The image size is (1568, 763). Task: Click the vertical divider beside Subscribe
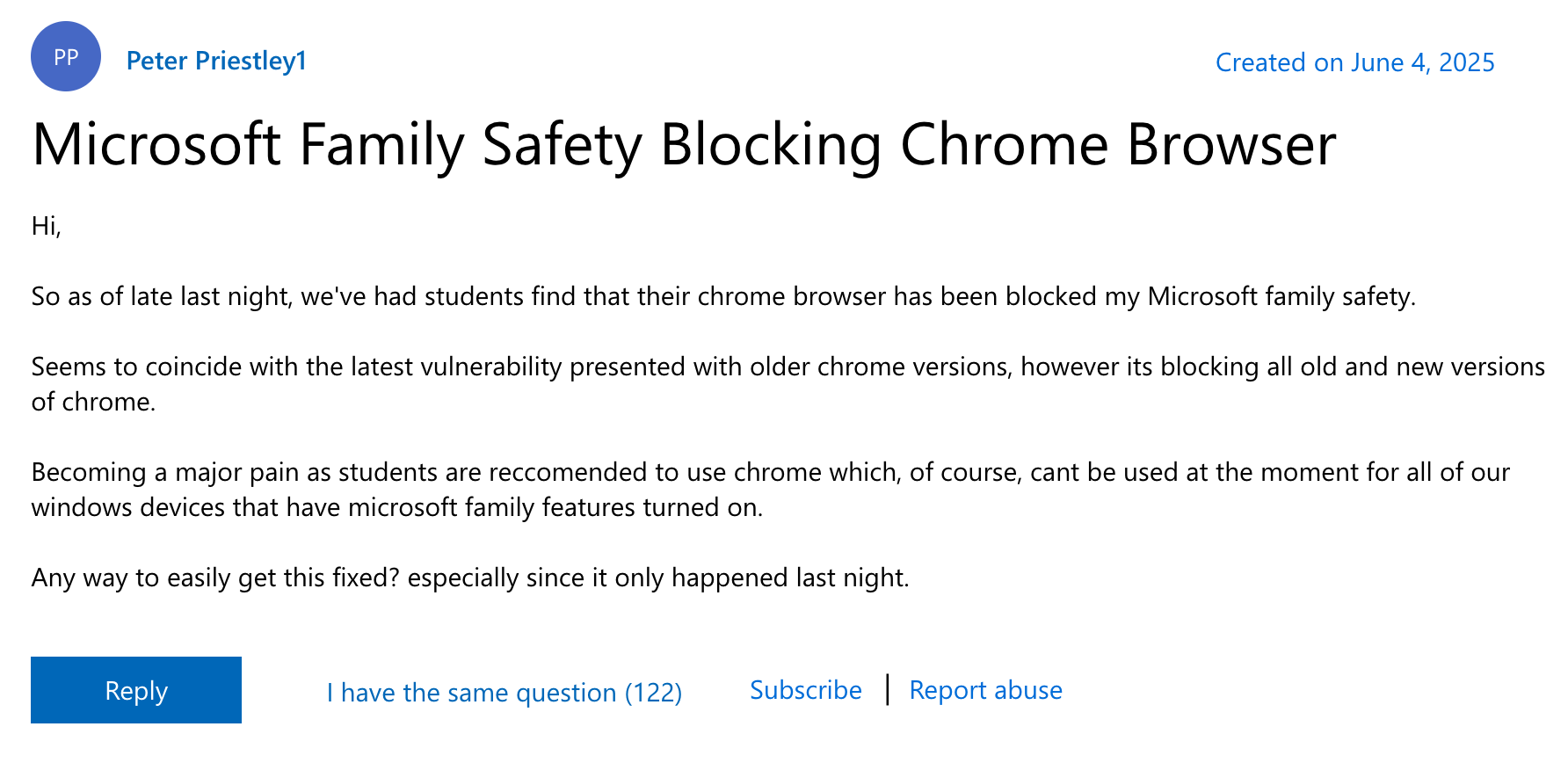point(888,689)
